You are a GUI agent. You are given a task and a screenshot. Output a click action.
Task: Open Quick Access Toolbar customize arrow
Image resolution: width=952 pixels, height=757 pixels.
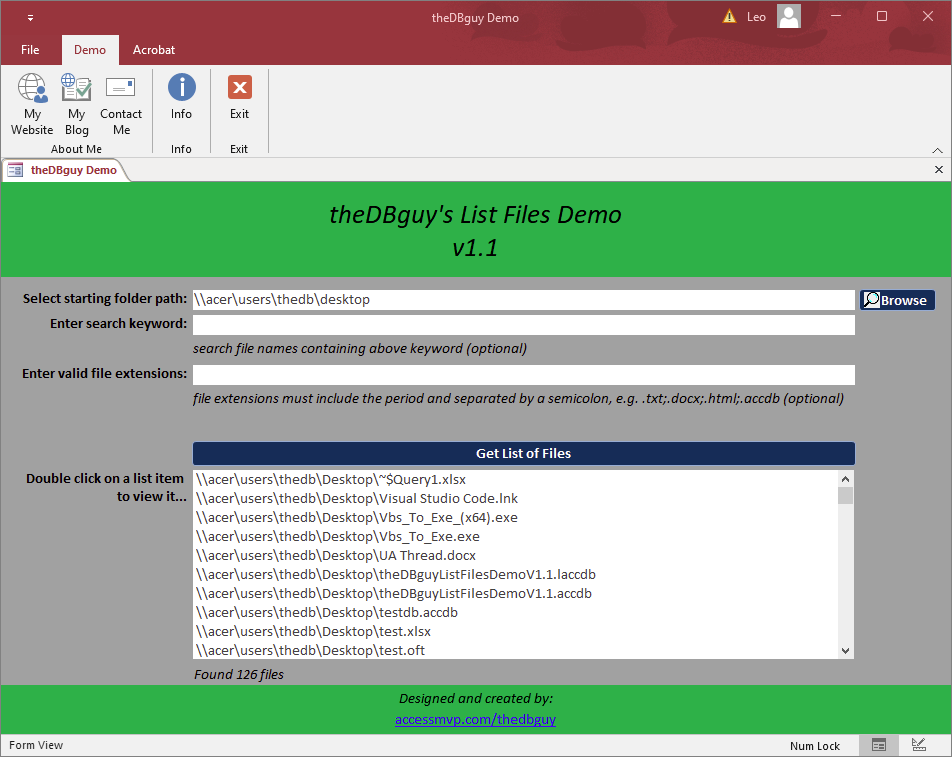click(30, 18)
